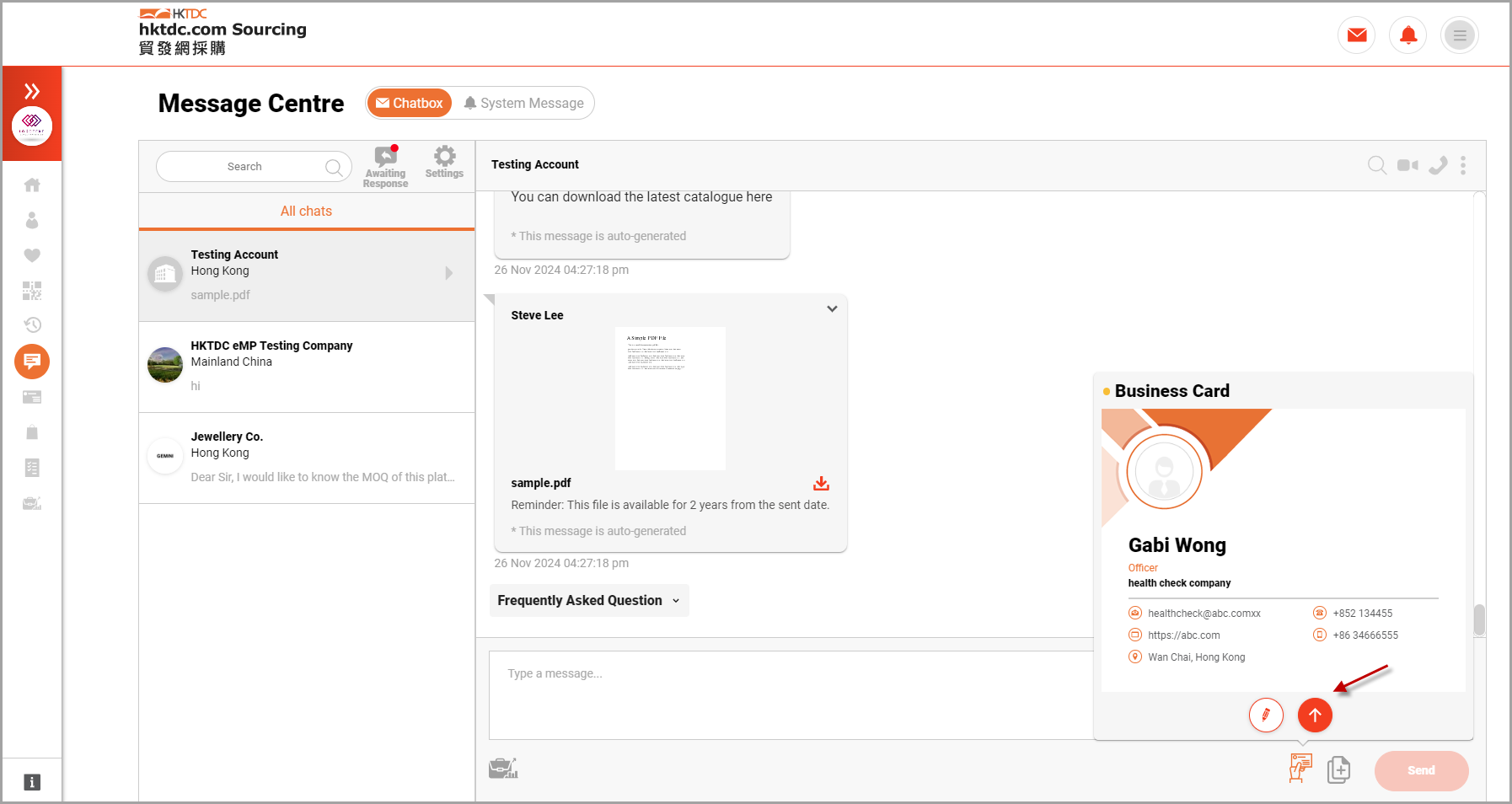Open the info icon at sidebar bottom
The width and height of the screenshot is (1512, 804).
pos(32,782)
